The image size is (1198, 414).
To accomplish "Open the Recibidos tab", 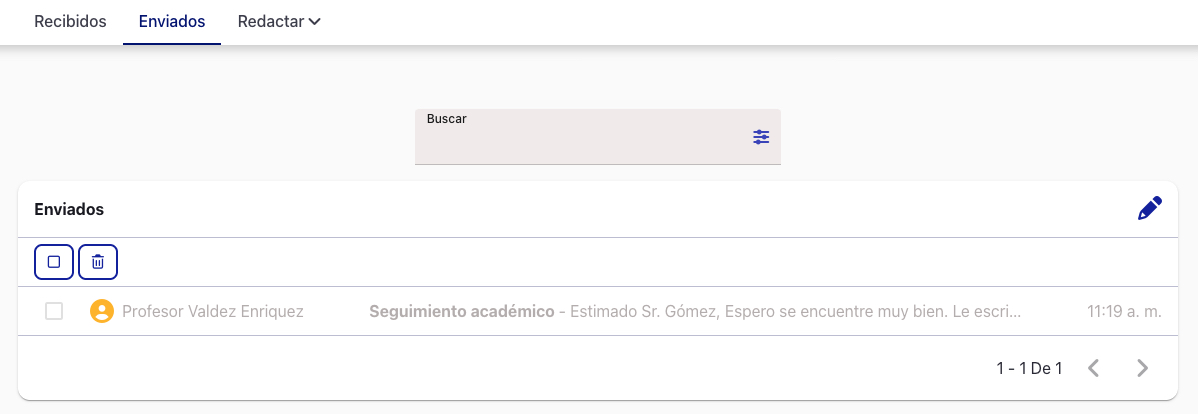I will coord(70,21).
